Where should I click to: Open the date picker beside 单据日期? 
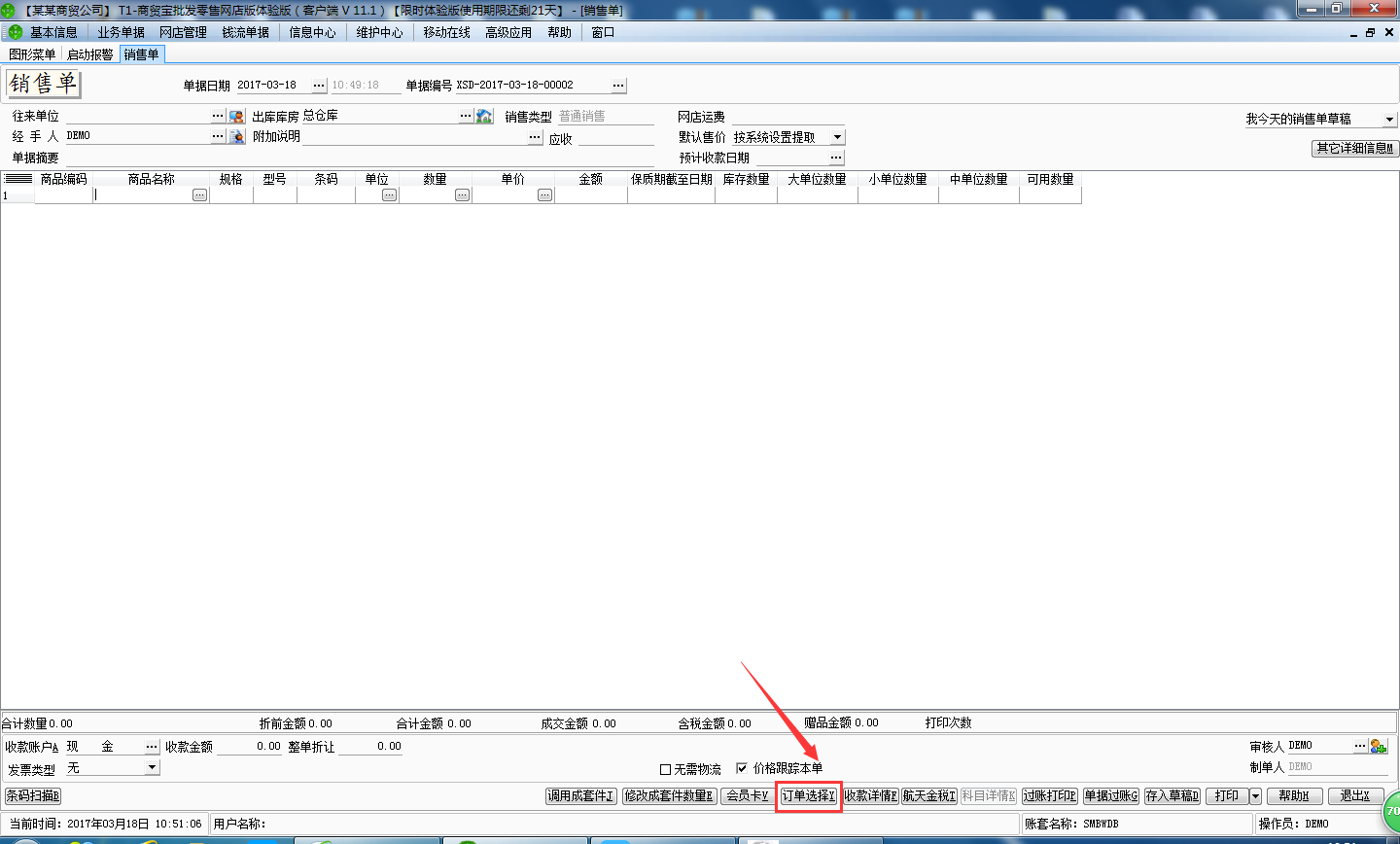pos(319,84)
